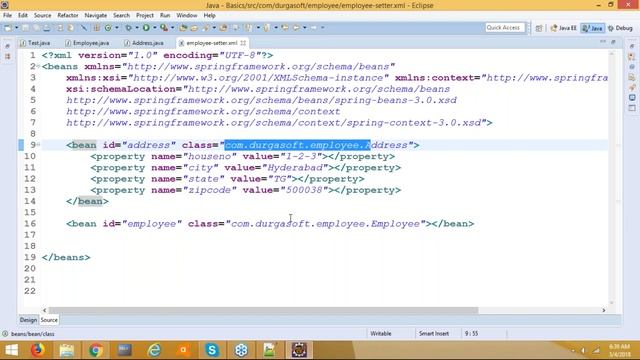640x360 pixels.
Task: Switch to the Java EE perspective
Action: 563,28
